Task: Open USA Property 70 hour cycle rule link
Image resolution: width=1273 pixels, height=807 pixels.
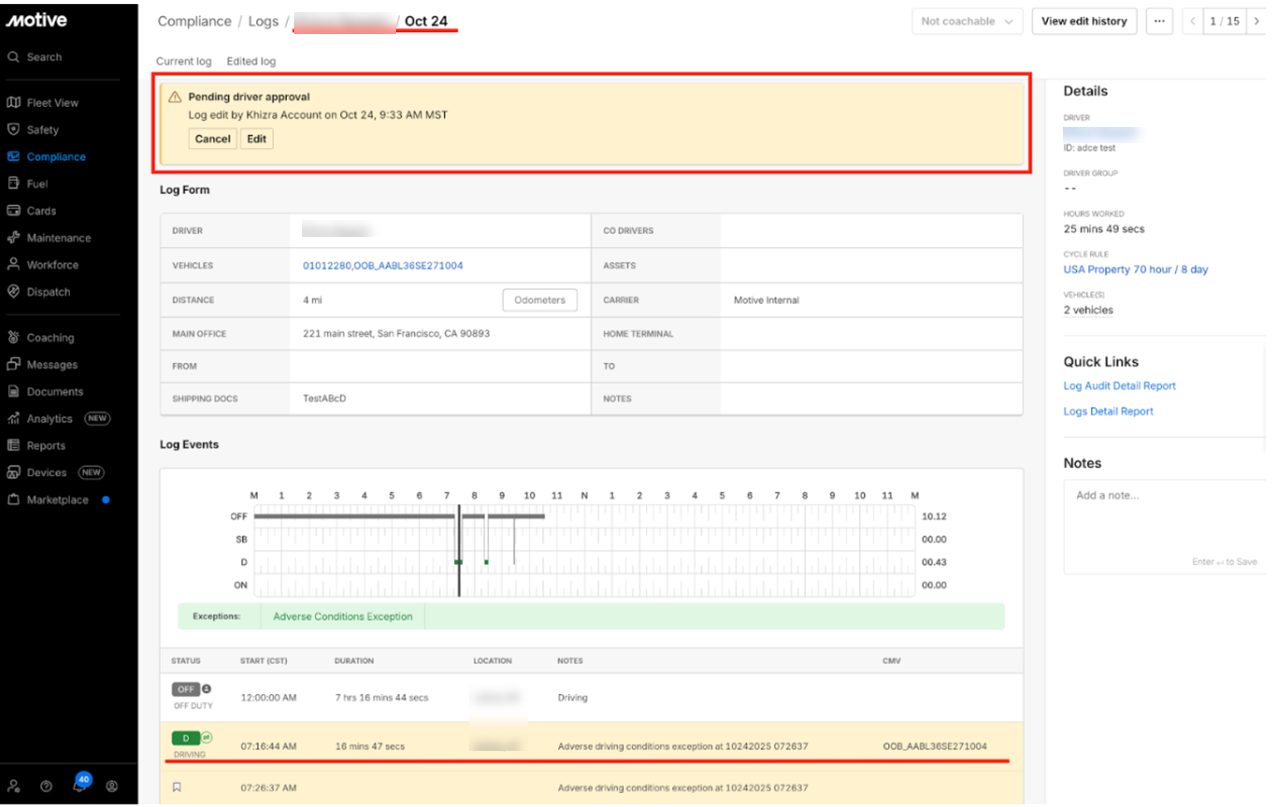Action: click(1135, 270)
